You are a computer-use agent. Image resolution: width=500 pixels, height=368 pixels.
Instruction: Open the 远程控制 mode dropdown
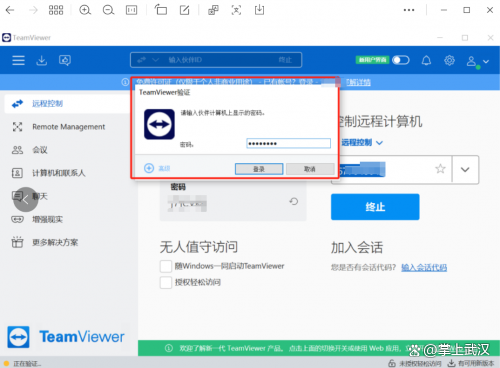[362, 143]
